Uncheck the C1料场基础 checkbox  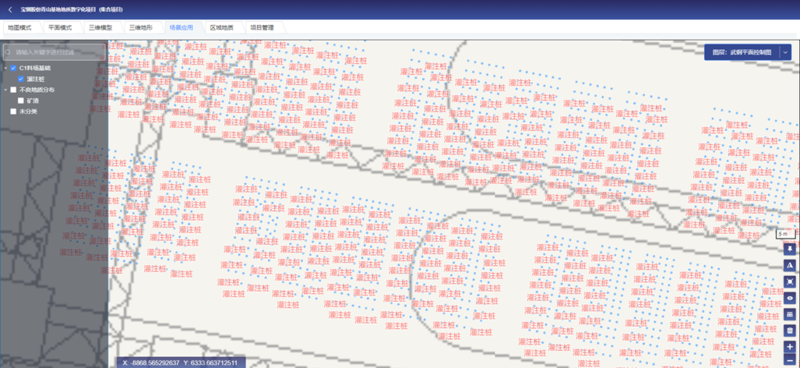(x=14, y=68)
